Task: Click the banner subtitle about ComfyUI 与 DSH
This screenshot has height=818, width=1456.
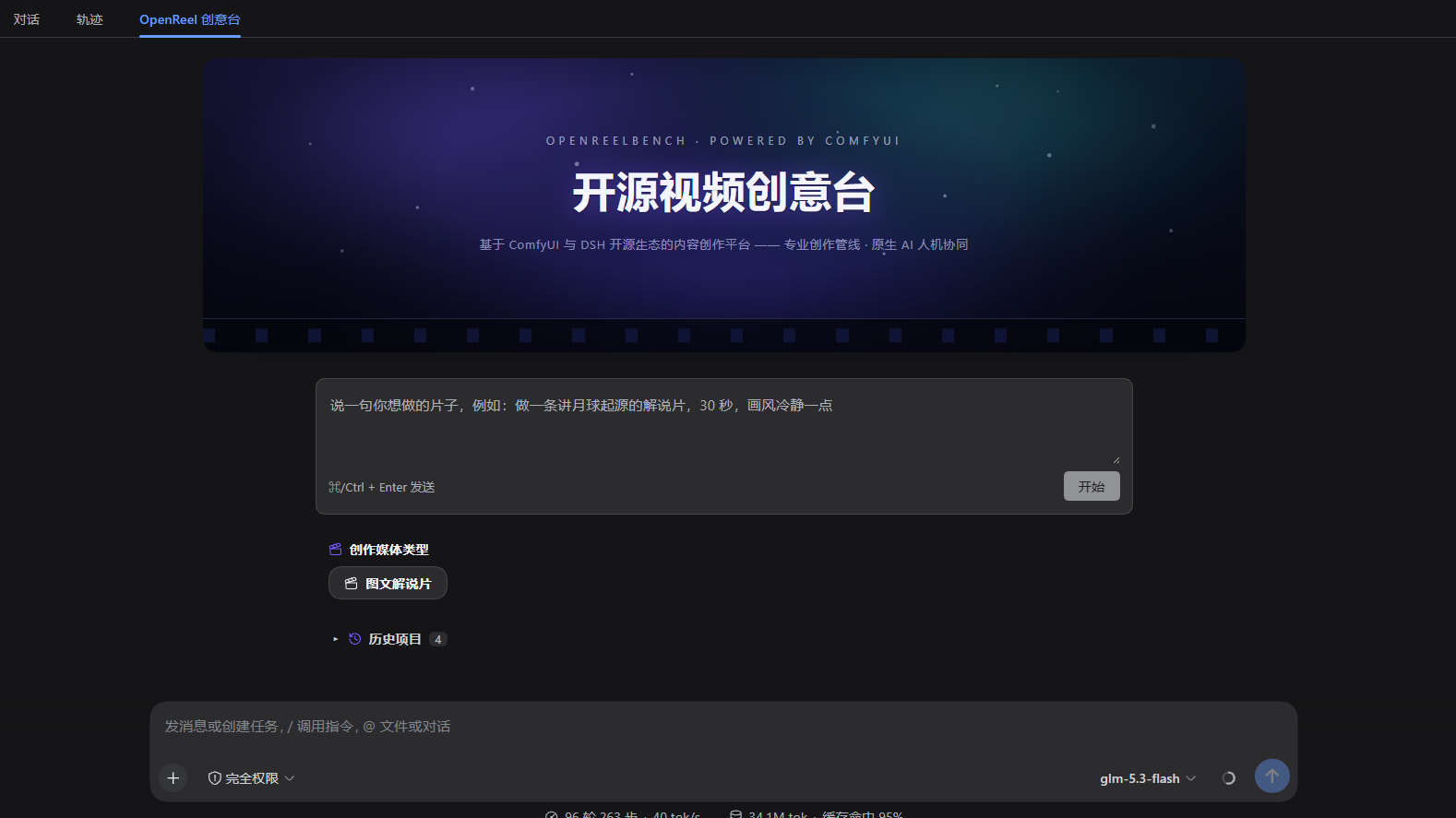Action: click(724, 244)
